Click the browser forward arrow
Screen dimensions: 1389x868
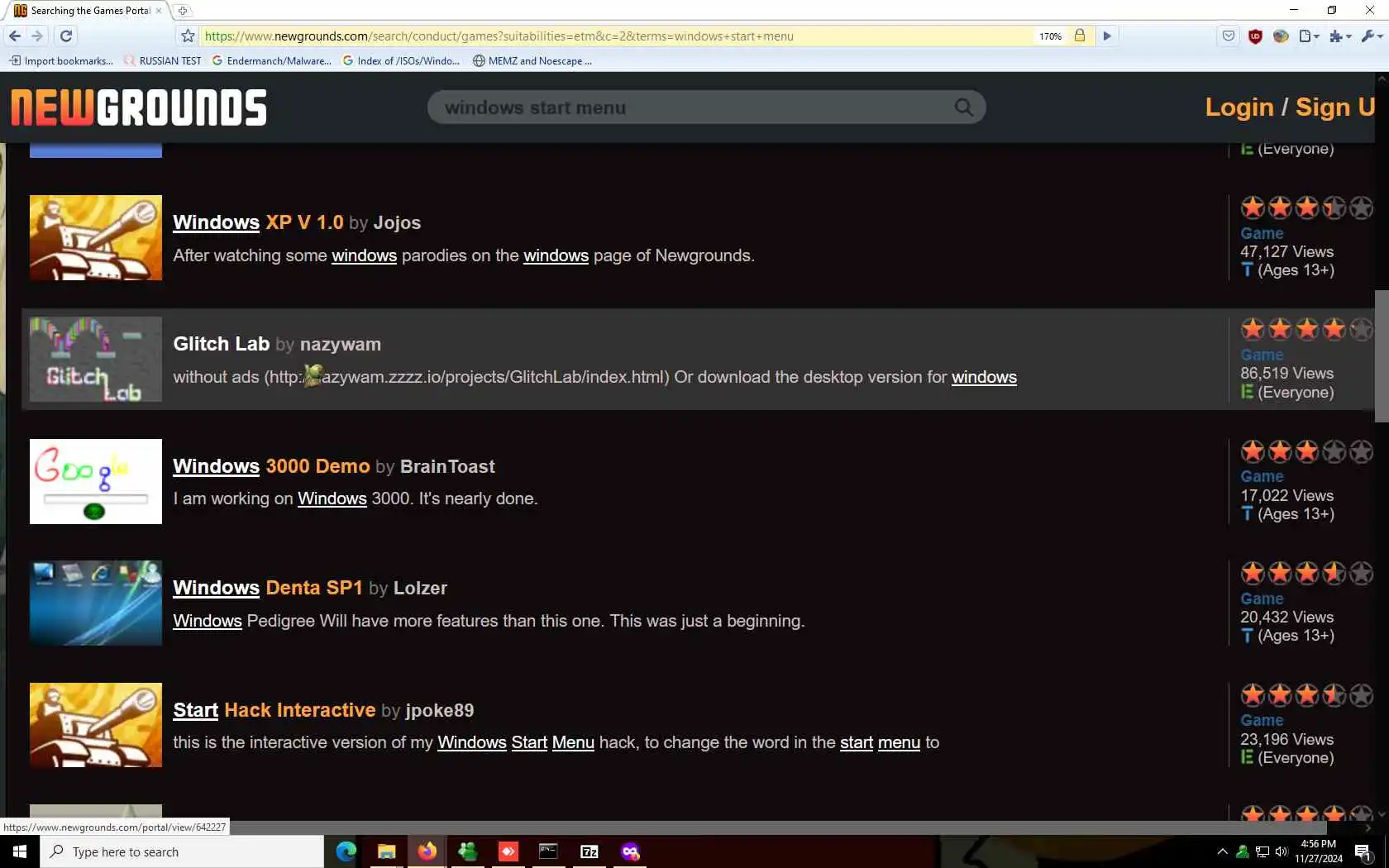(x=37, y=36)
